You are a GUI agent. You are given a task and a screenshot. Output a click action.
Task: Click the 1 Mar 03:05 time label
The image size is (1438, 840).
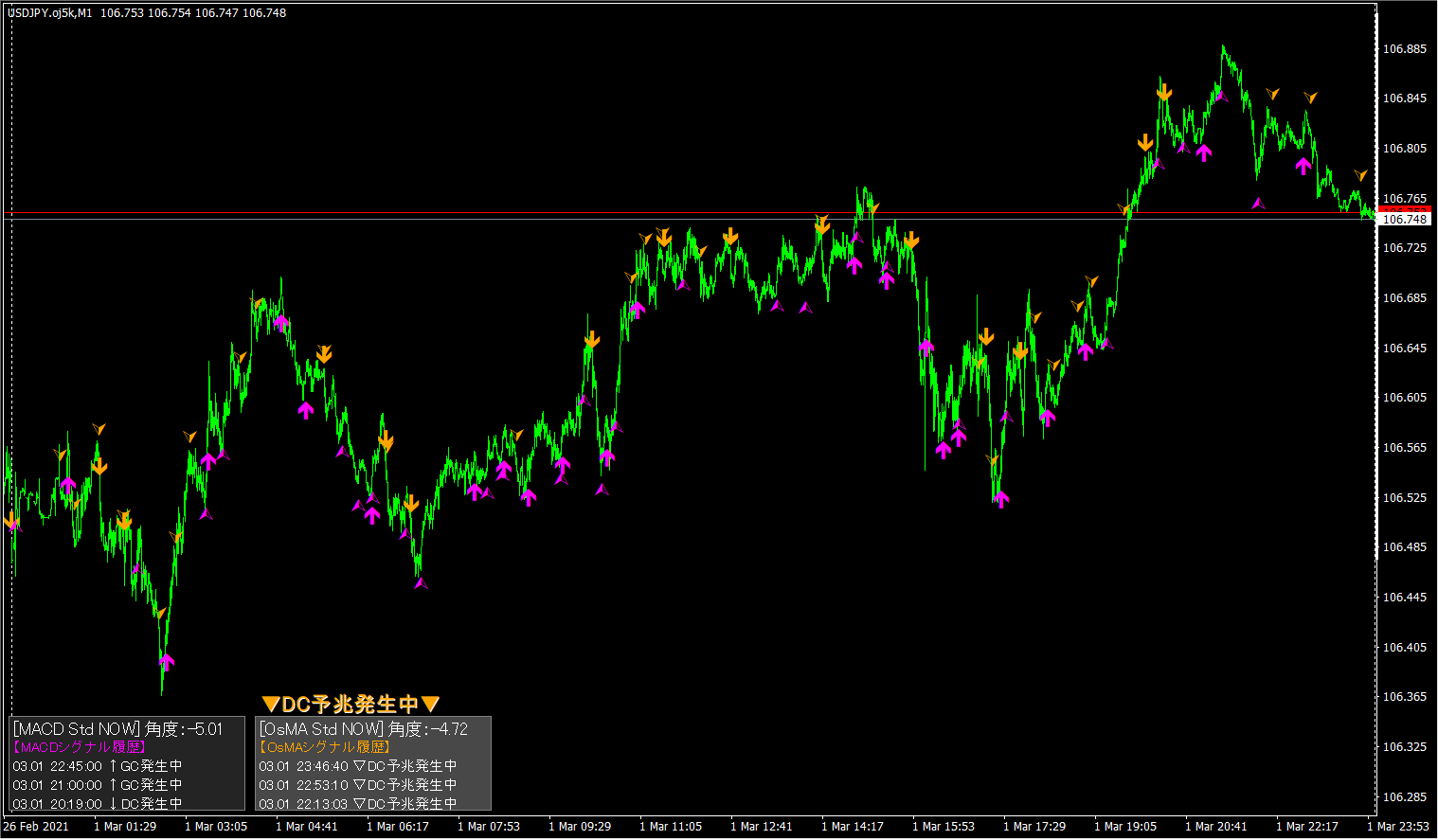216,827
